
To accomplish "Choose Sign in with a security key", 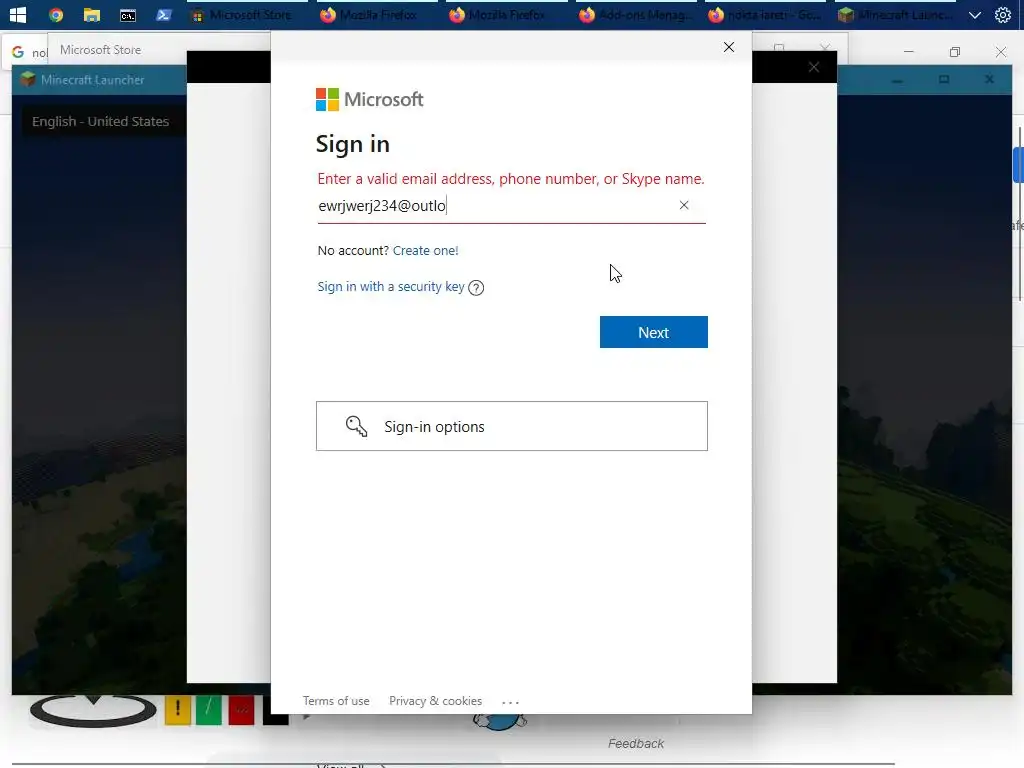I will [391, 287].
